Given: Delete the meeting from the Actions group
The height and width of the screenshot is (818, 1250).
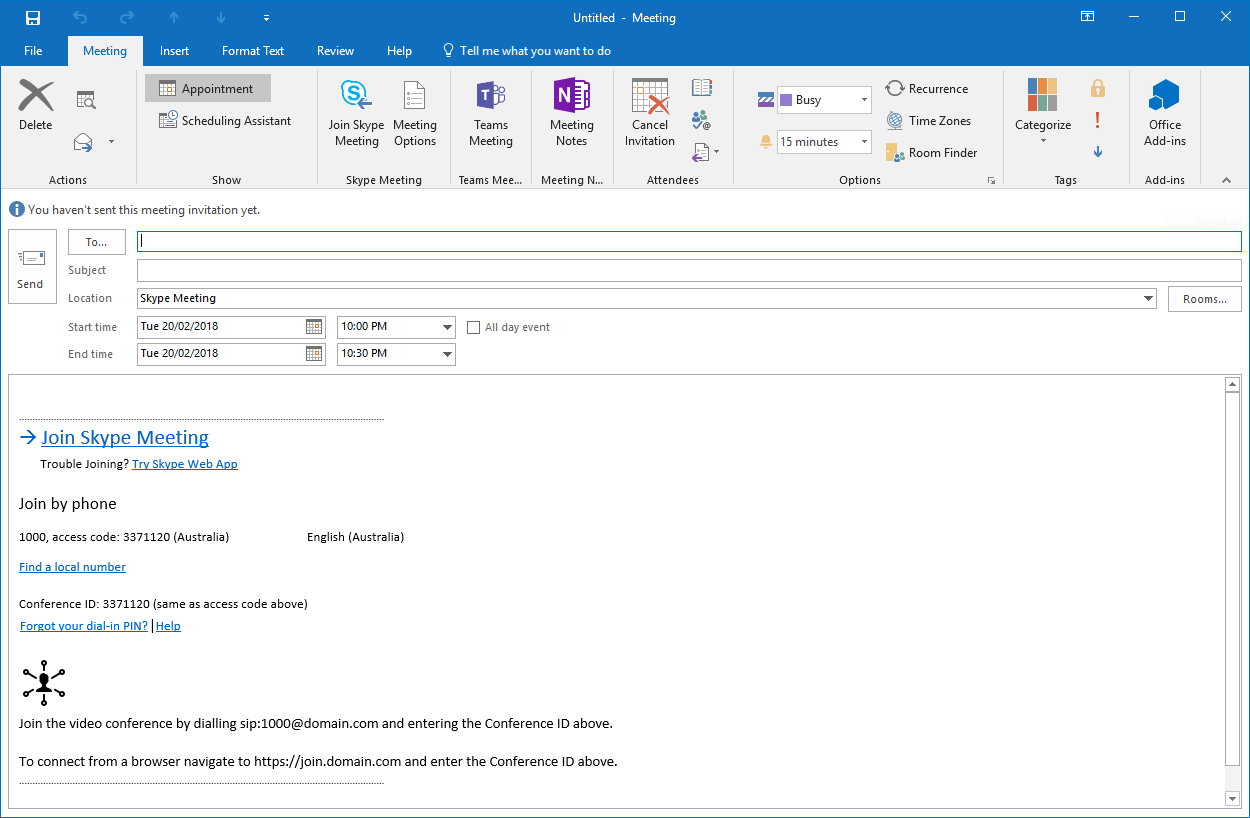Looking at the screenshot, I should click(36, 106).
